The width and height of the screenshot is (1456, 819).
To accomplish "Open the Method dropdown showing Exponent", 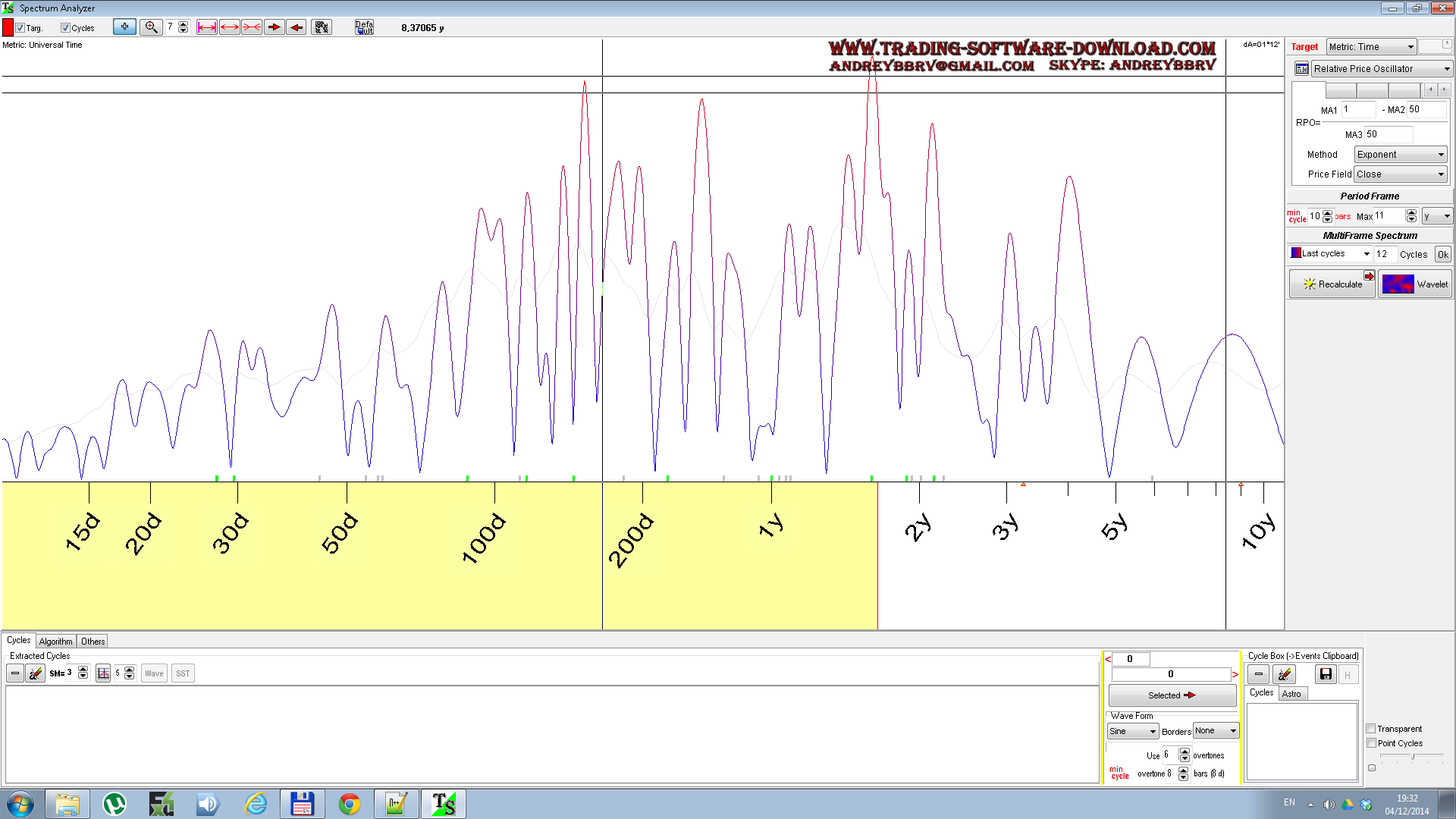I will pyautogui.click(x=1399, y=154).
